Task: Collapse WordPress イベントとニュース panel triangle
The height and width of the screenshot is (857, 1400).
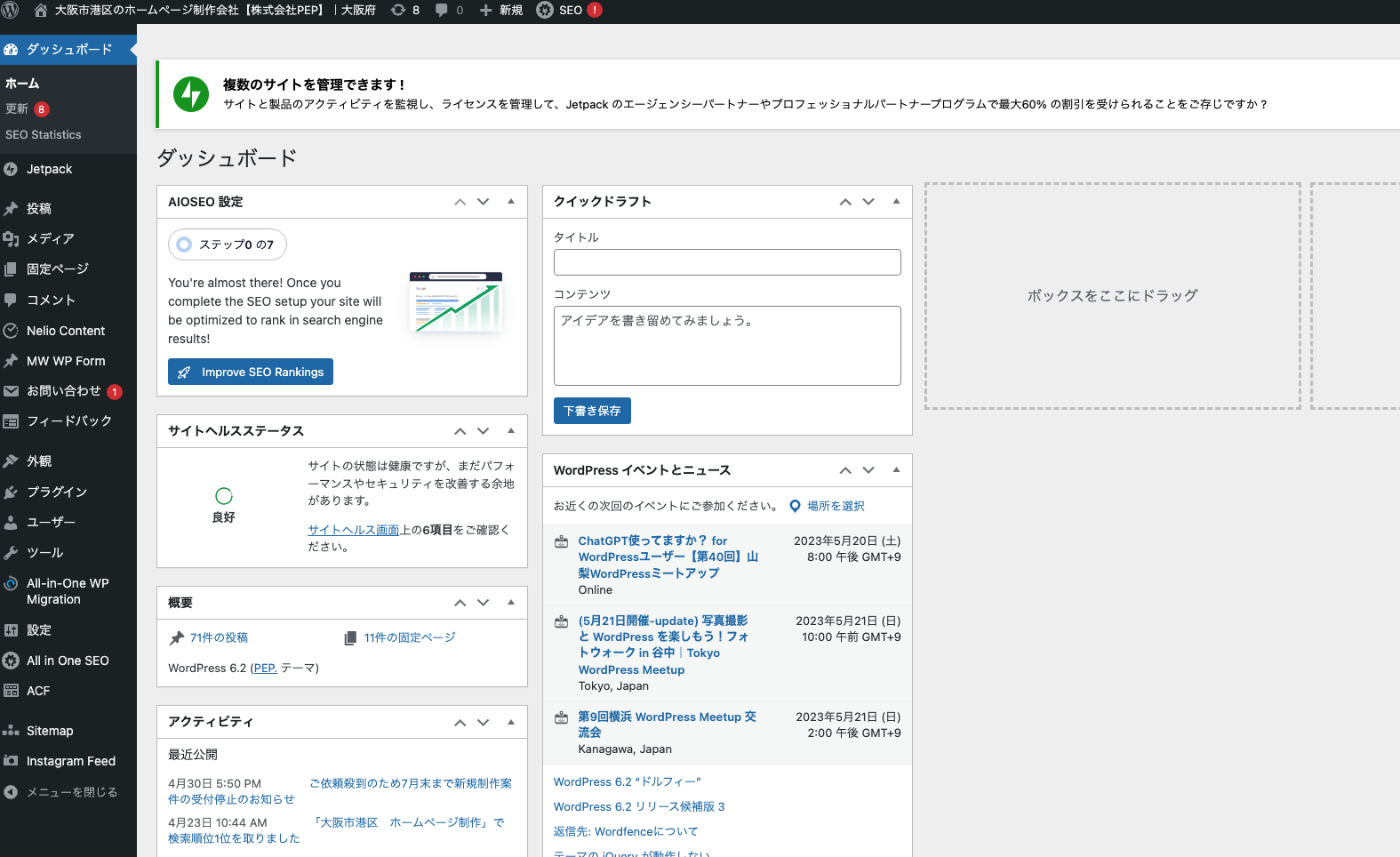Action: pos(896,470)
